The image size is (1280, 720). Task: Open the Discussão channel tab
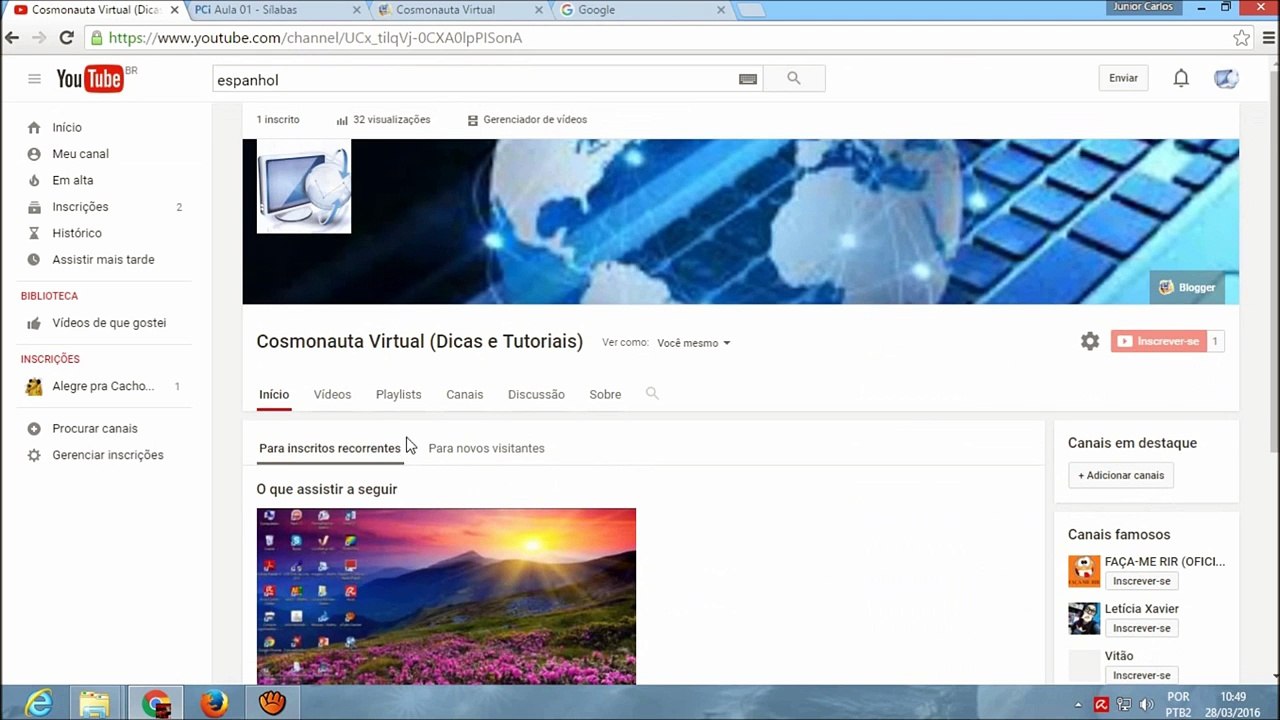536,395
